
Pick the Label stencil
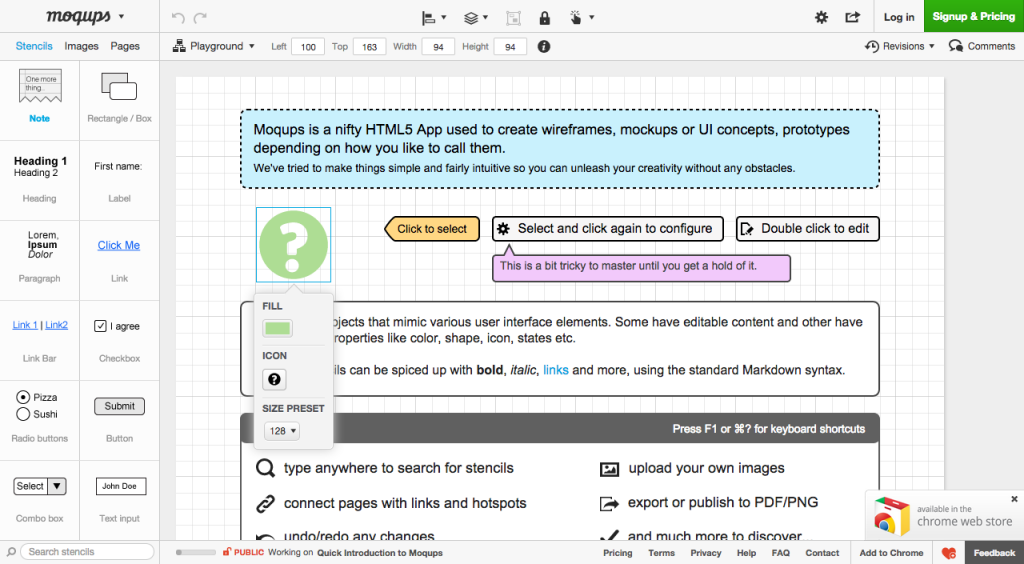(120, 181)
